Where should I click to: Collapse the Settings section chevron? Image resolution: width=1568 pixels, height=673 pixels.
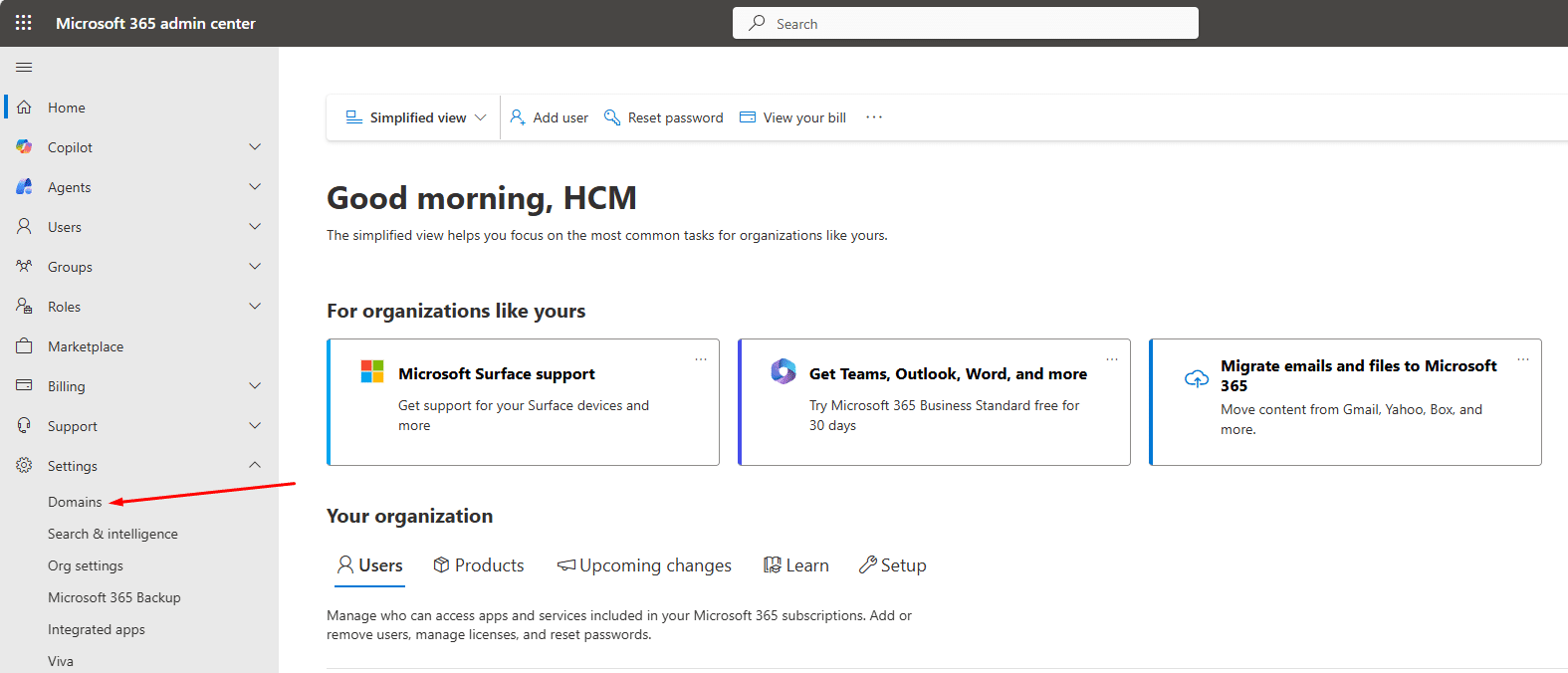coord(255,465)
